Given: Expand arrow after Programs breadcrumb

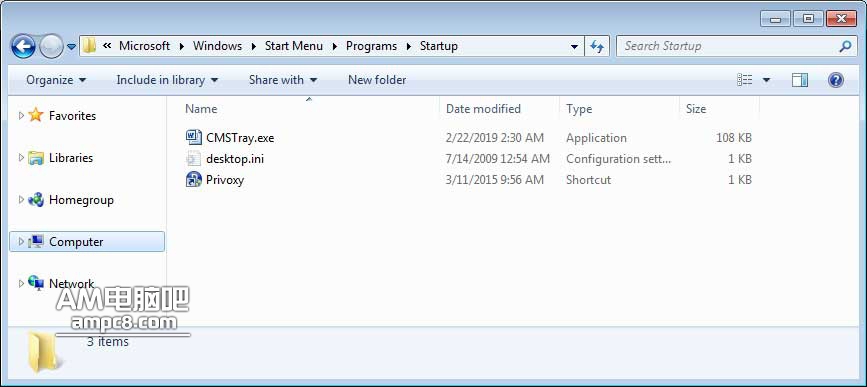Looking at the screenshot, I should point(408,46).
